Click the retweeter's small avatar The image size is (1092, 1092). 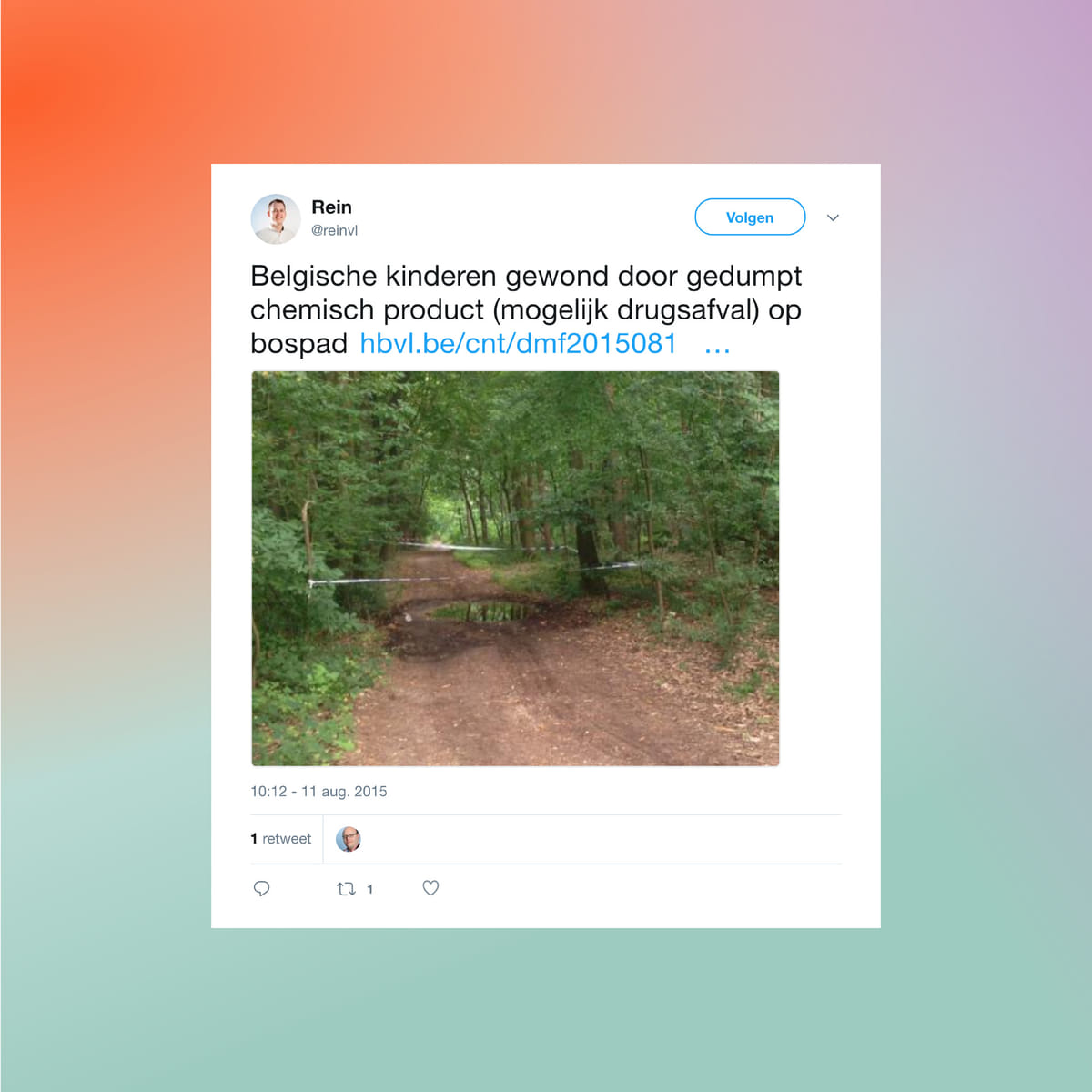pos(349,839)
